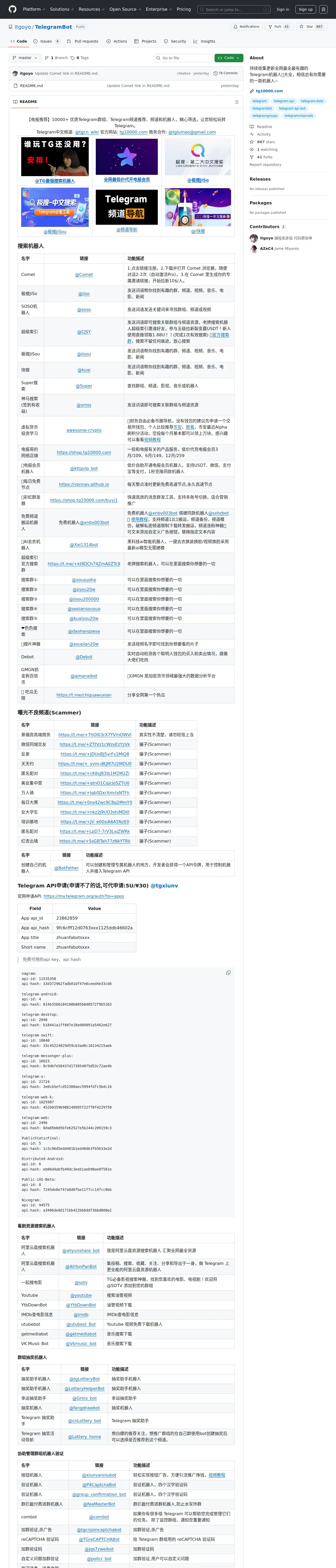Click Report repository link

coord(265,164)
